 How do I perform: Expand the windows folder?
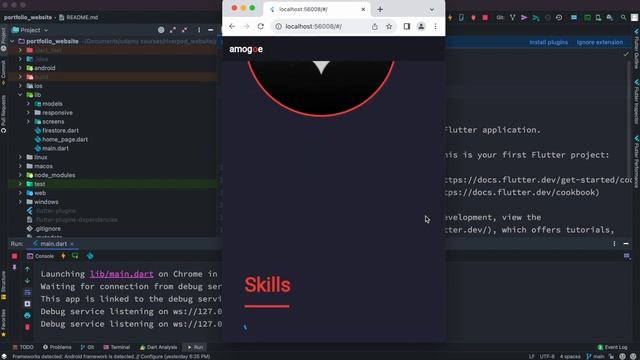click(20, 202)
